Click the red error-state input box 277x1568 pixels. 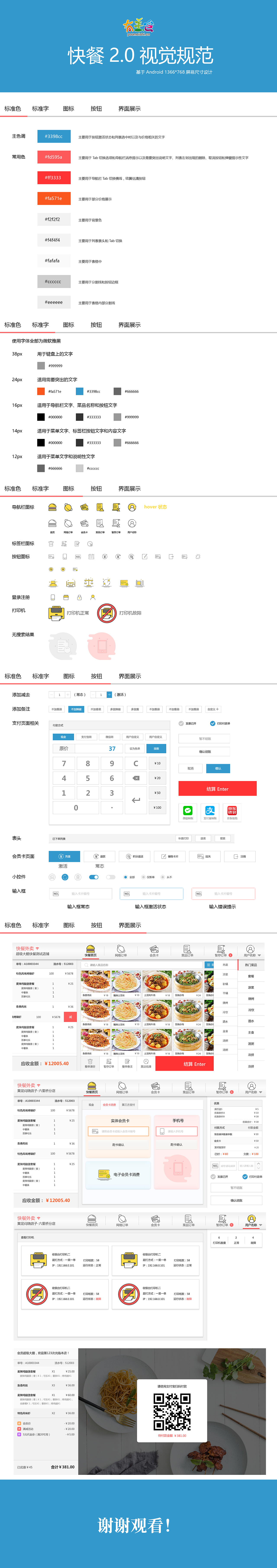tap(223, 893)
